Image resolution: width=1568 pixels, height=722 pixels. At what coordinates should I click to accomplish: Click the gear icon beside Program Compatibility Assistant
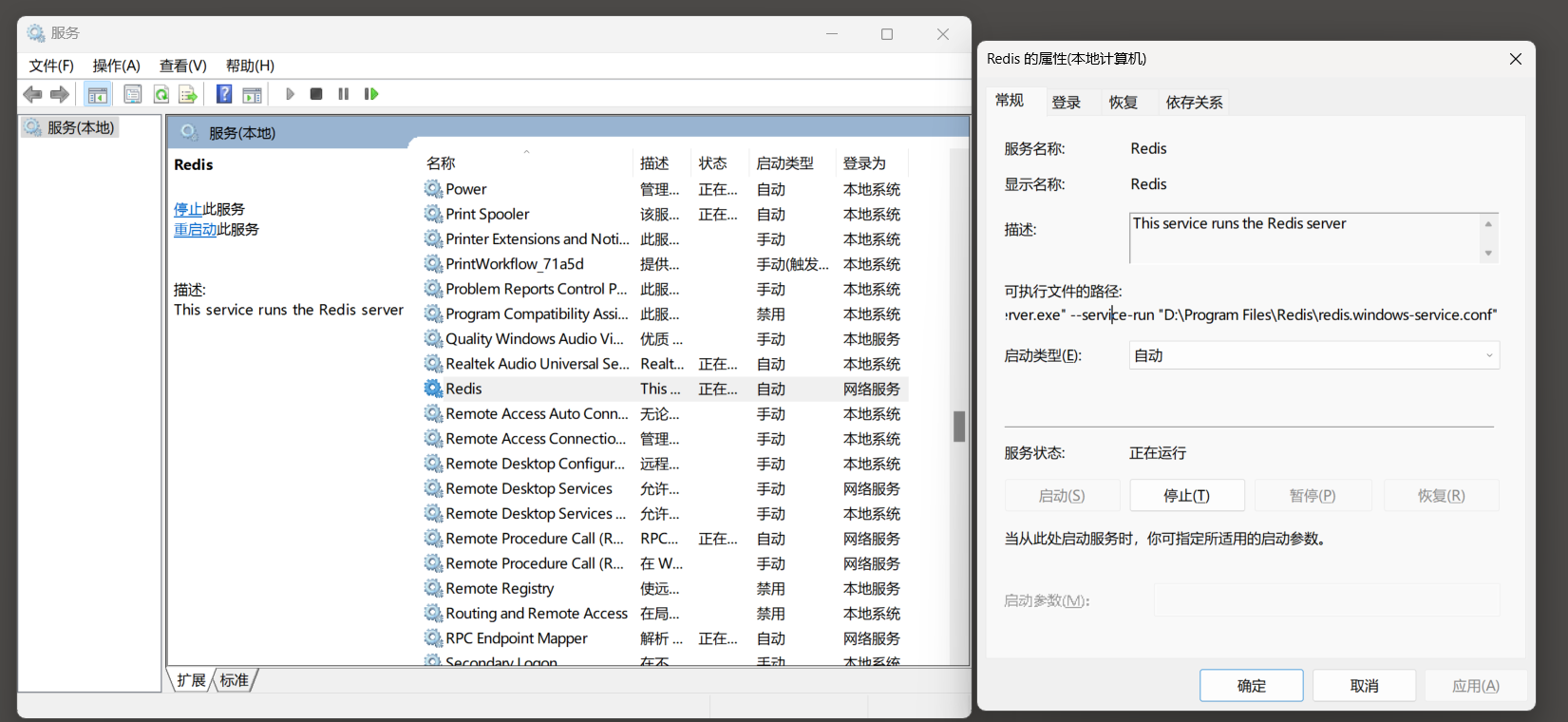pos(433,313)
